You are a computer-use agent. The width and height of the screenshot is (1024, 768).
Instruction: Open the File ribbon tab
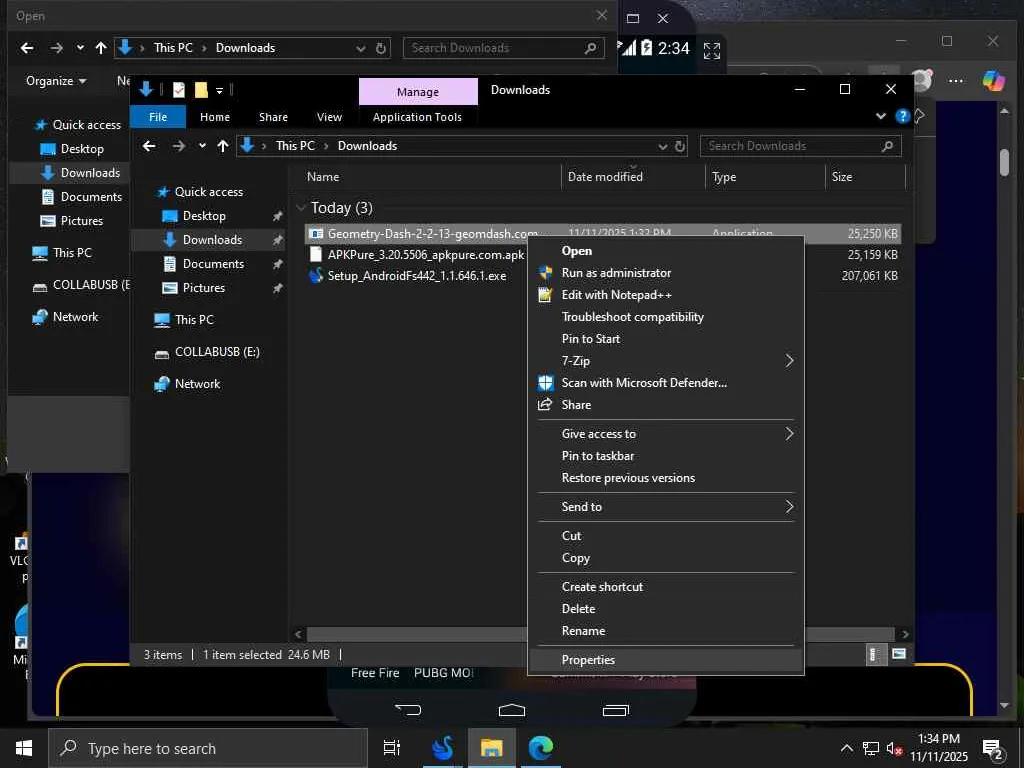coord(158,117)
